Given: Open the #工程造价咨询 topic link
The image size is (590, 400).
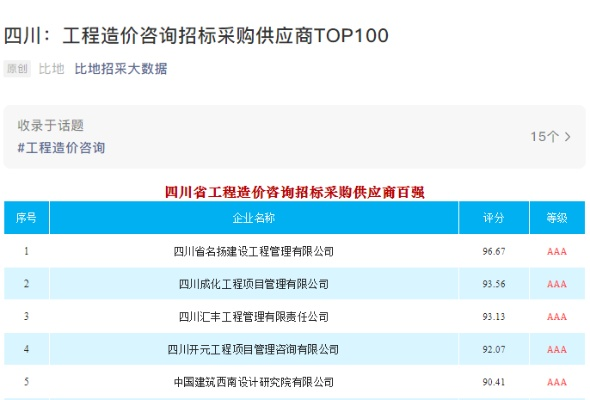Looking at the screenshot, I should coord(61,148).
